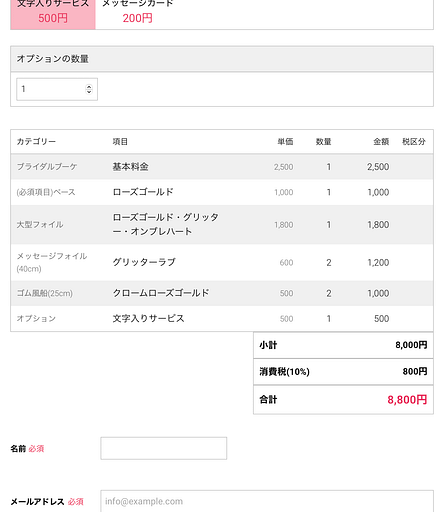Click the 名前 text input field
The height and width of the screenshot is (512, 444).
tap(164, 448)
